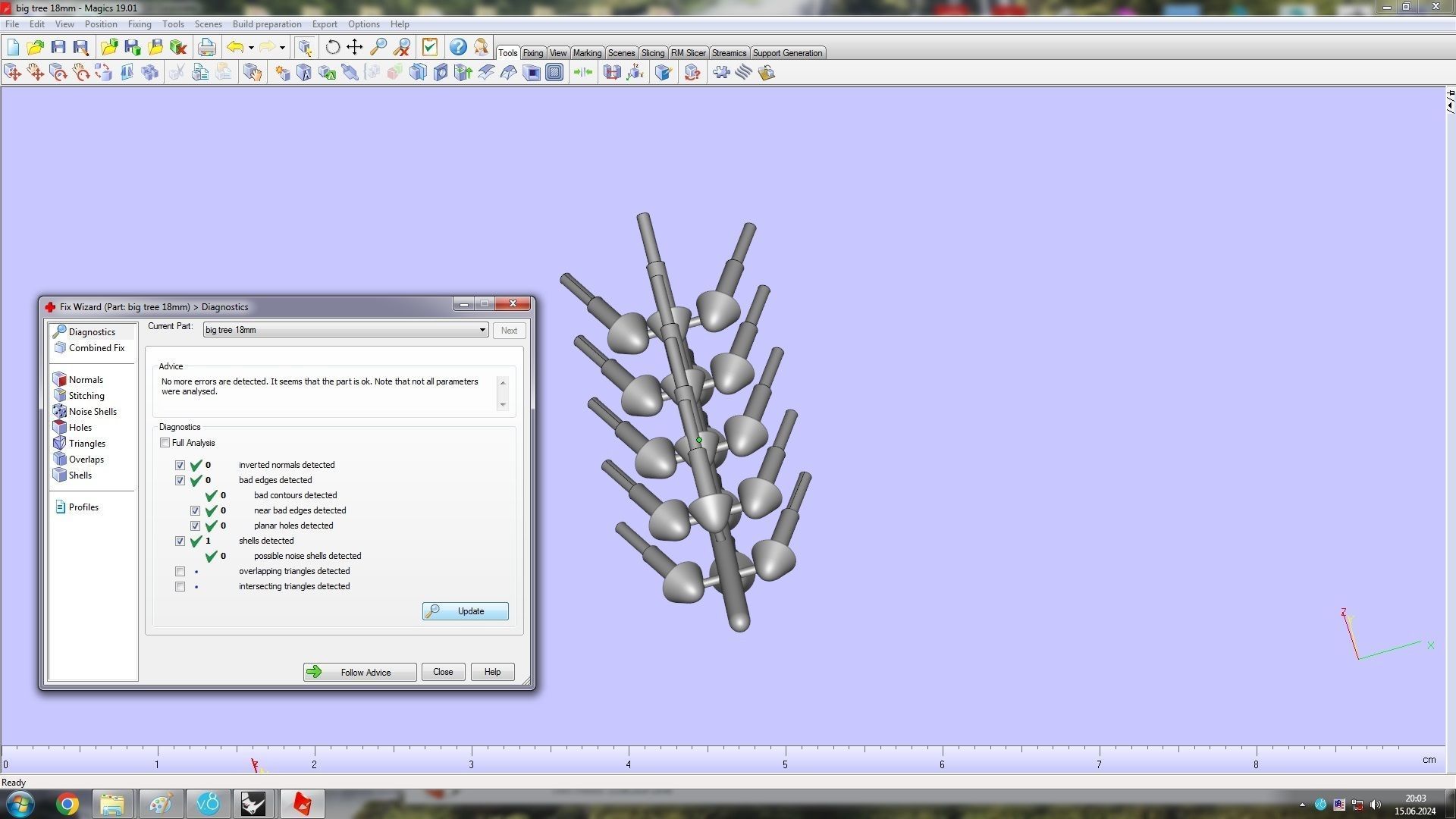This screenshot has width=1456, height=819.
Task: Open the Build preparation menu
Action: pos(266,24)
